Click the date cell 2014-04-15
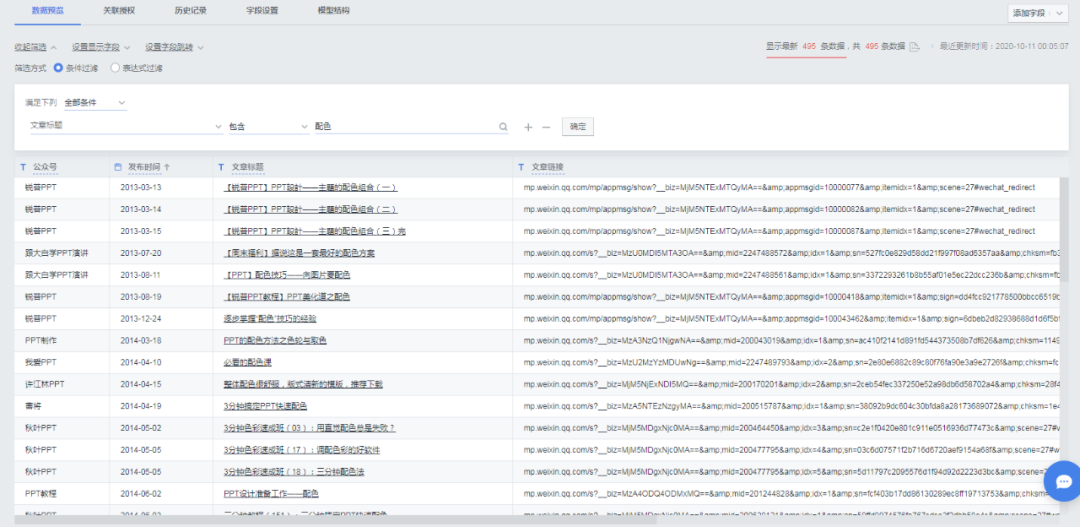 [141, 384]
